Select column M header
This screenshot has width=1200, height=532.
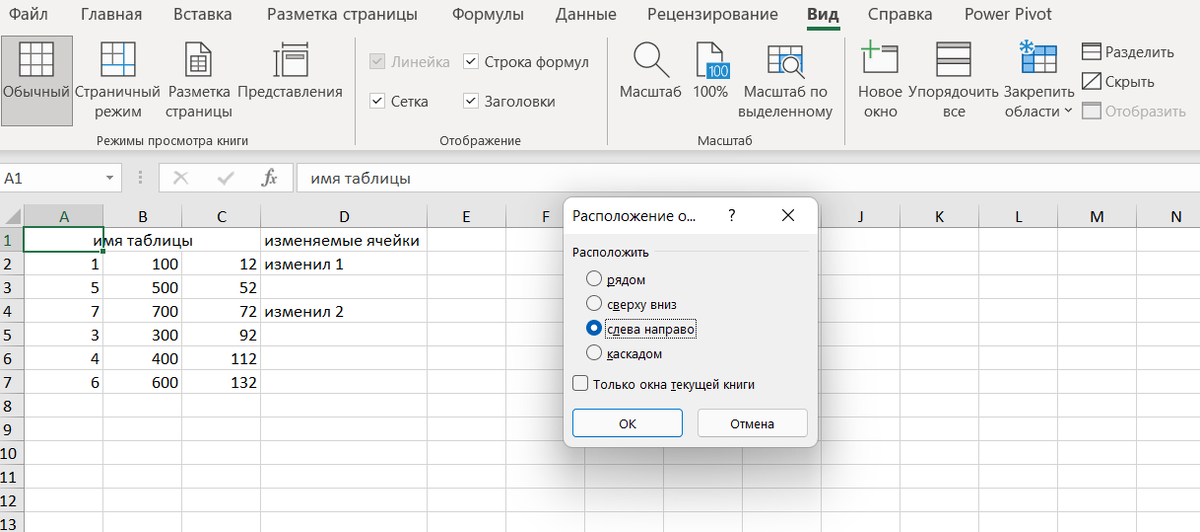(x=1097, y=216)
